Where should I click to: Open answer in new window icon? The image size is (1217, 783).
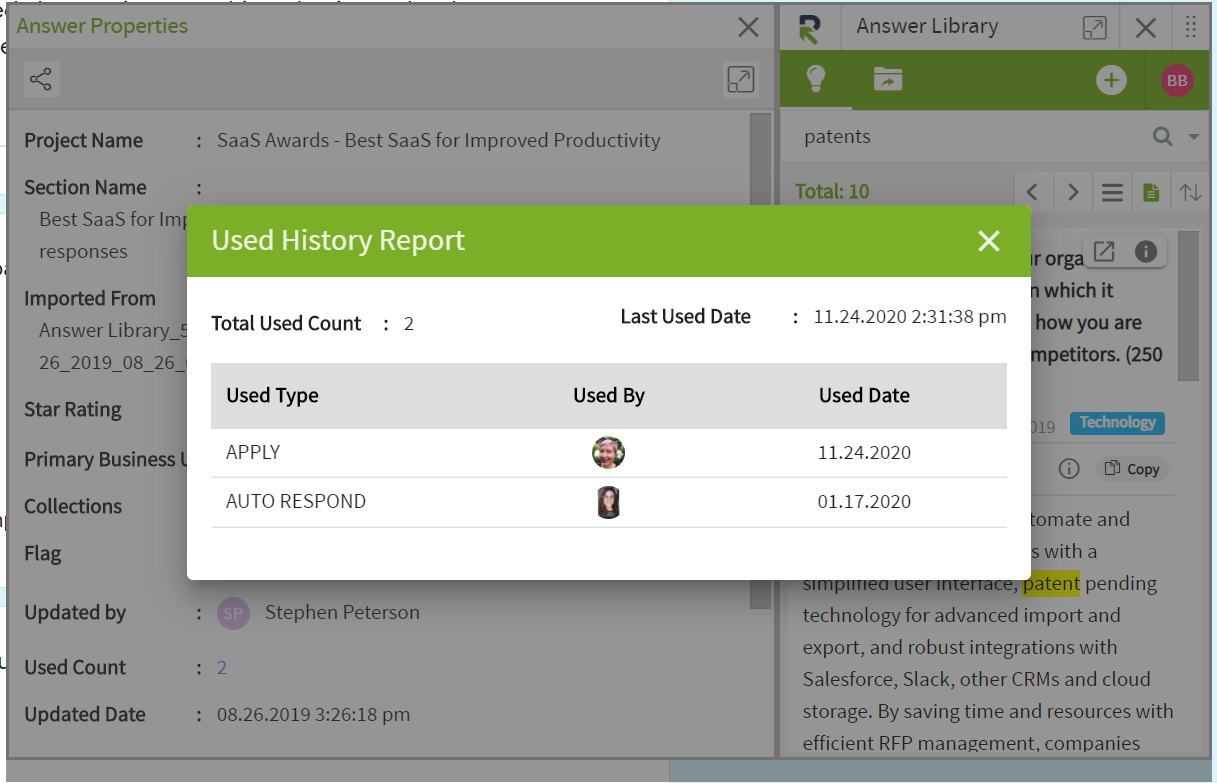1103,252
